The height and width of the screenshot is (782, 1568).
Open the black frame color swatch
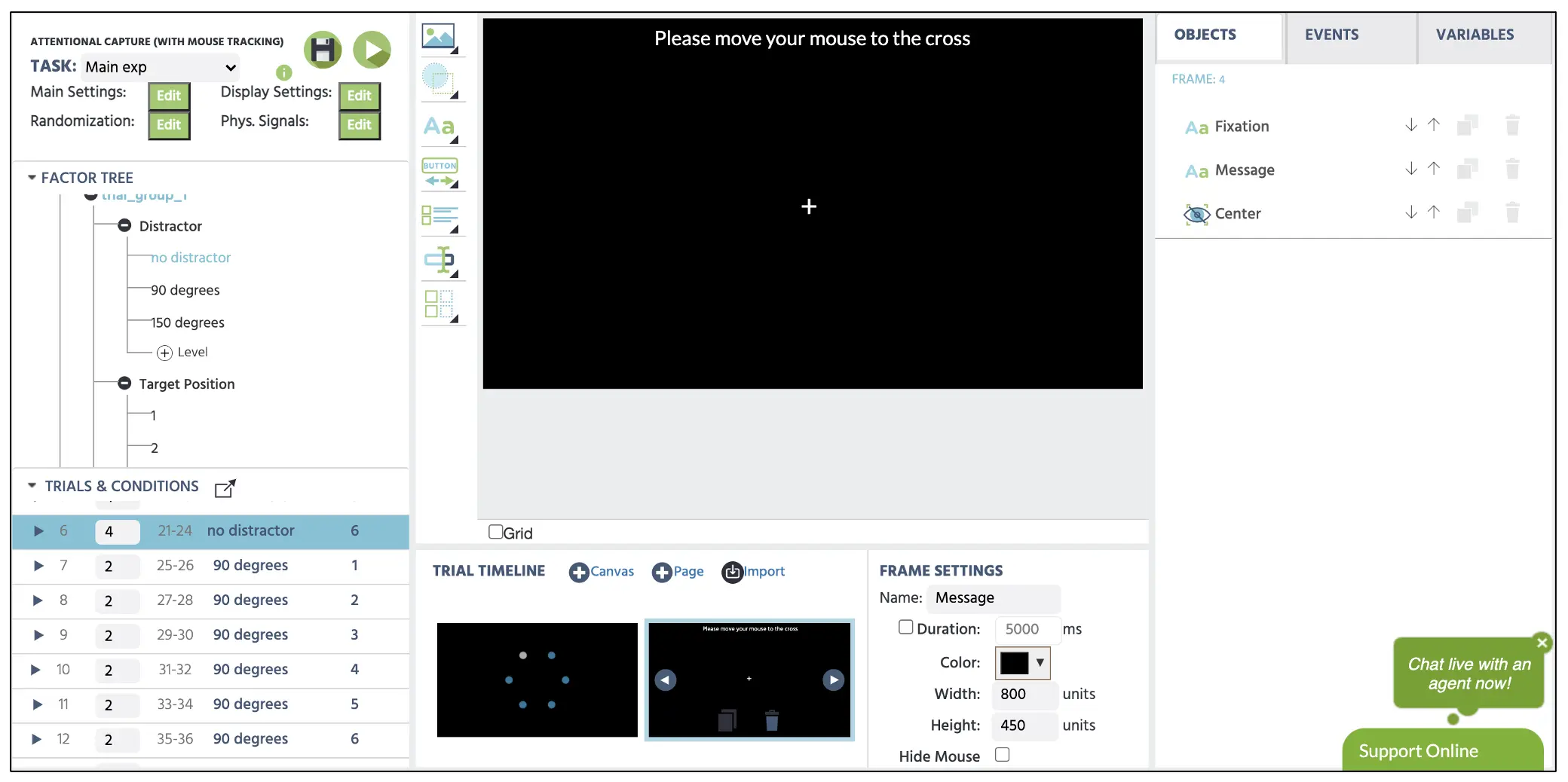[1014, 662]
